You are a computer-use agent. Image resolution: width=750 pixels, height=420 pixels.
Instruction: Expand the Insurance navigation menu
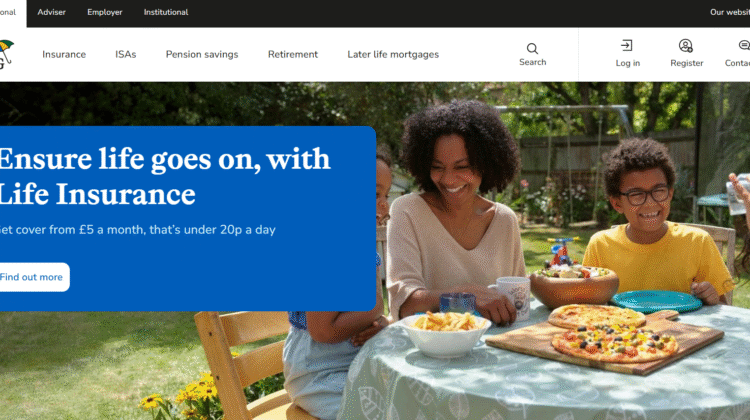[x=64, y=55]
